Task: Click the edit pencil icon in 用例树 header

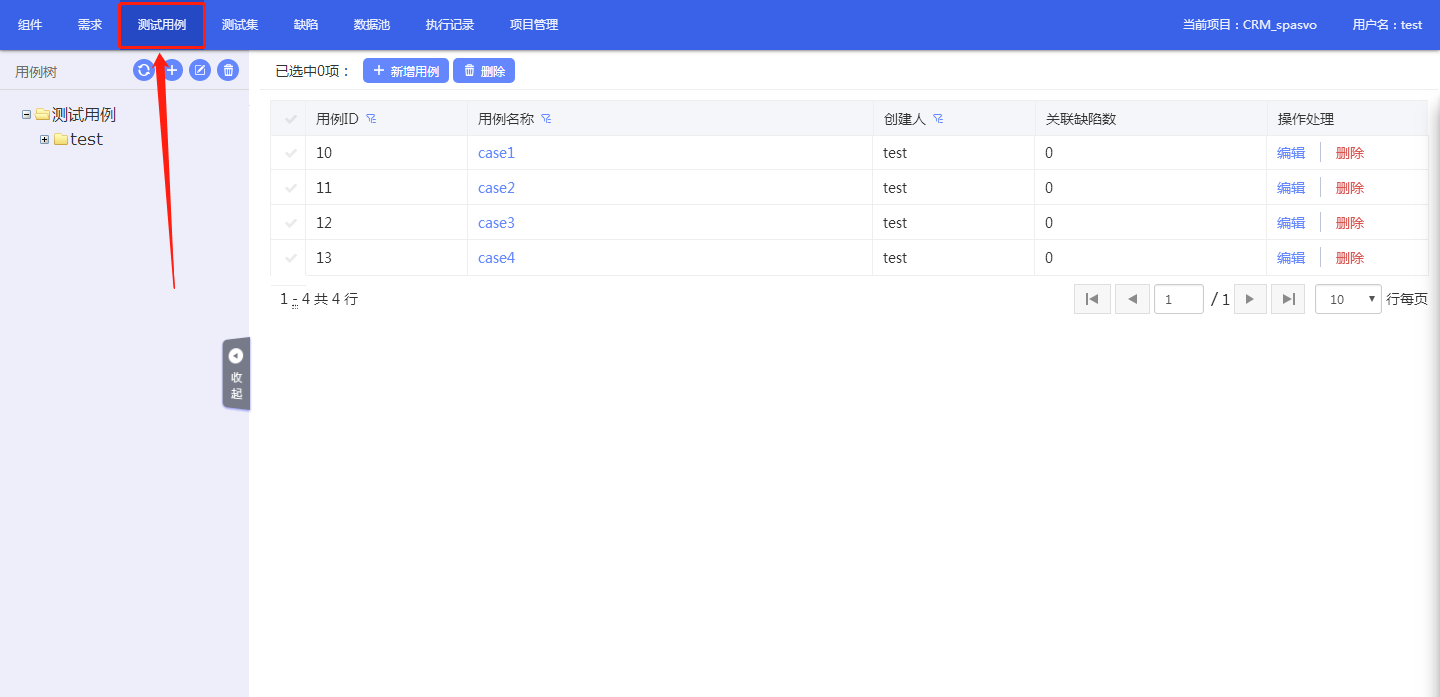Action: coord(200,70)
